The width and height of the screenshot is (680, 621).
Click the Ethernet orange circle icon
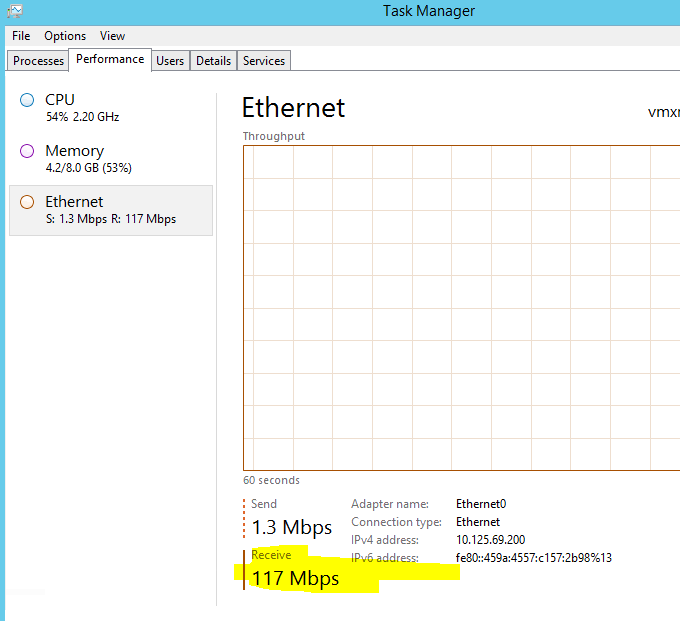point(27,202)
